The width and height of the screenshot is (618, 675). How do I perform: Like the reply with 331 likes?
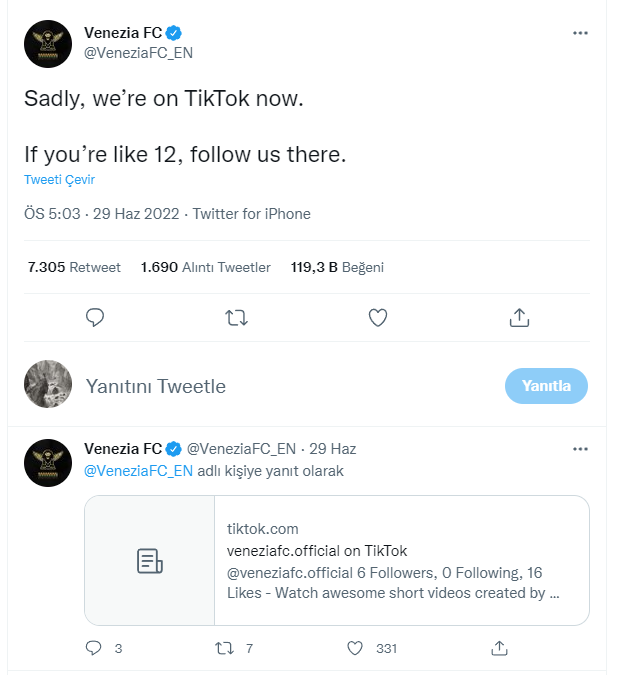354,648
